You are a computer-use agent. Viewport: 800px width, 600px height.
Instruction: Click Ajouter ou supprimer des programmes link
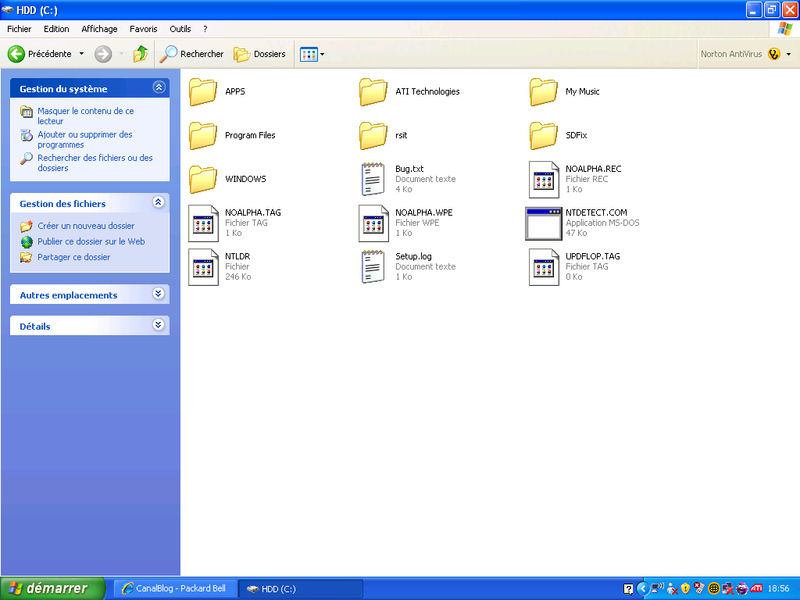pyautogui.click(x=84, y=139)
